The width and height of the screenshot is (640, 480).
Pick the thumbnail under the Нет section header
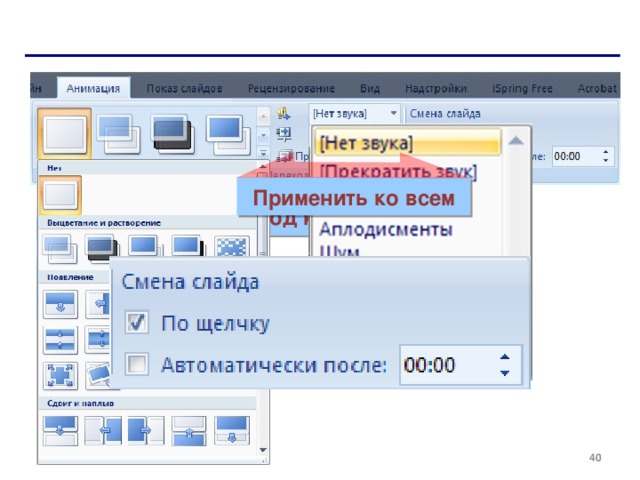tap(60, 195)
